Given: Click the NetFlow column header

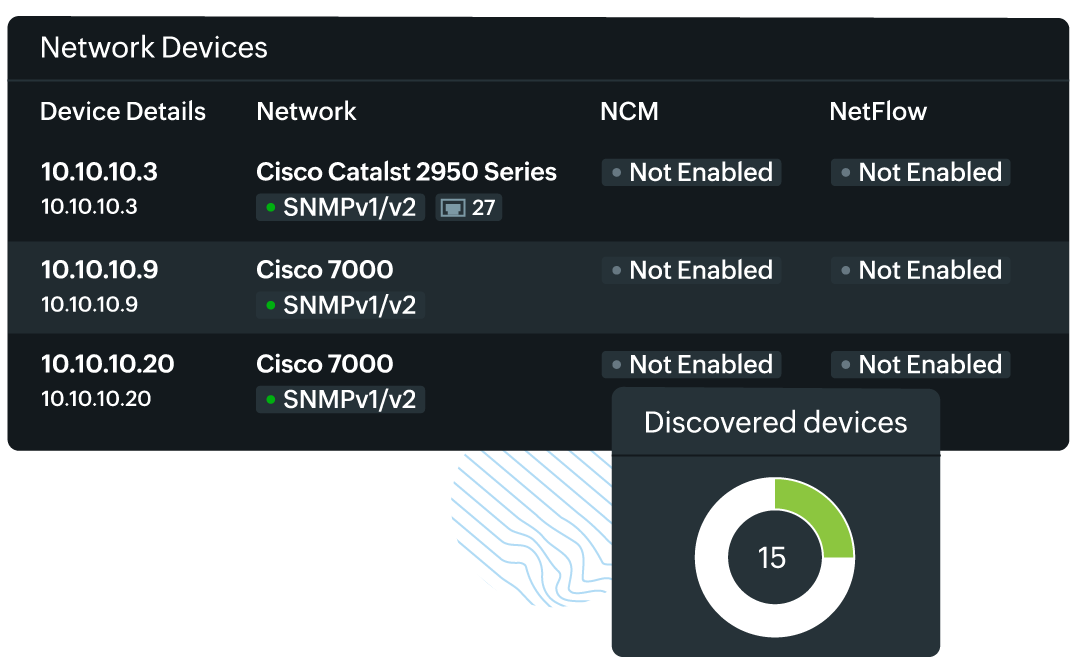Looking at the screenshot, I should [878, 112].
